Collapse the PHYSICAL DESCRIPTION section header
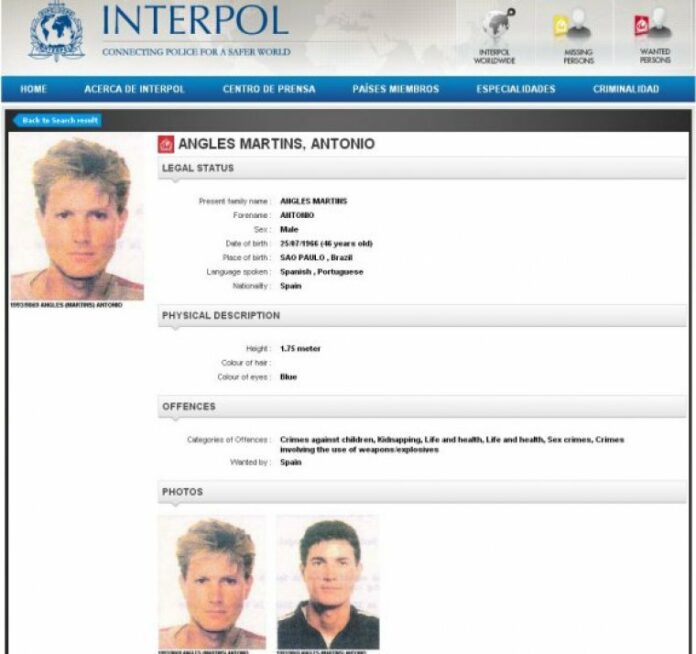 pos(422,316)
